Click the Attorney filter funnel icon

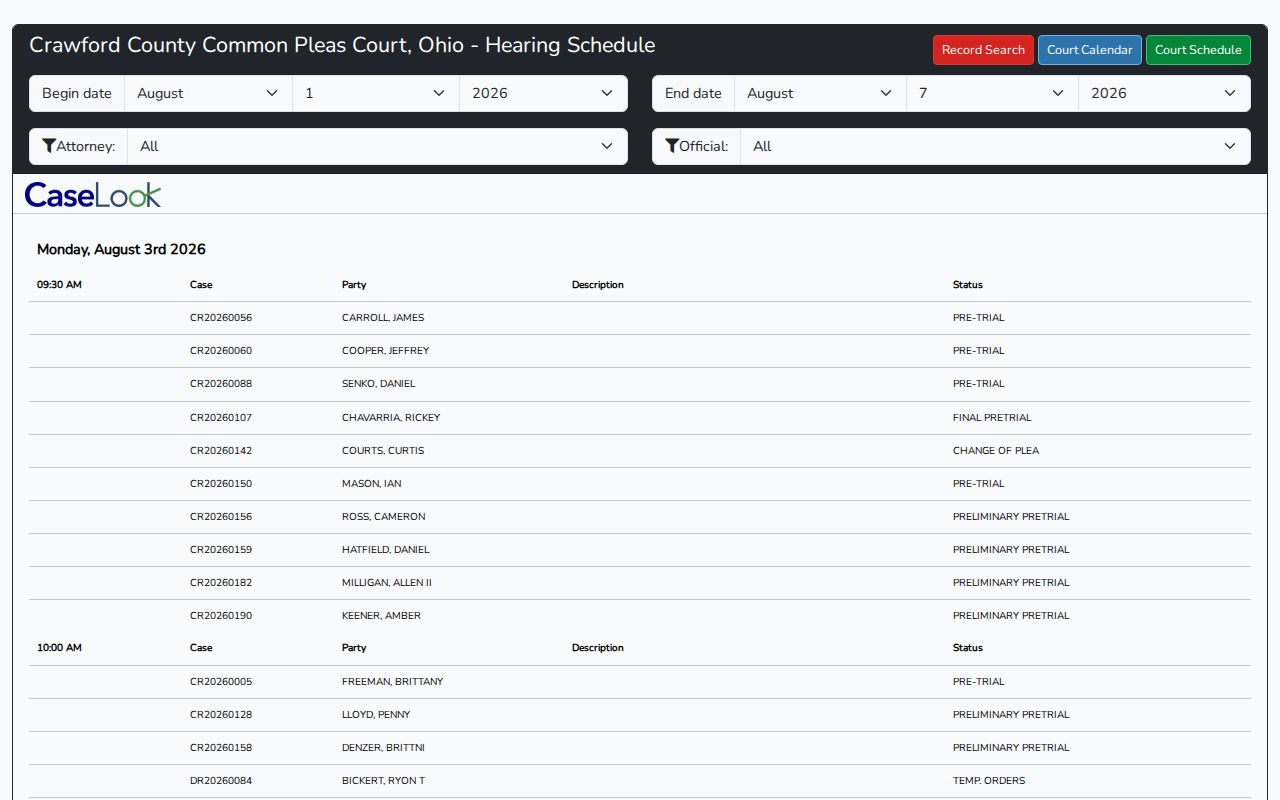[49, 146]
